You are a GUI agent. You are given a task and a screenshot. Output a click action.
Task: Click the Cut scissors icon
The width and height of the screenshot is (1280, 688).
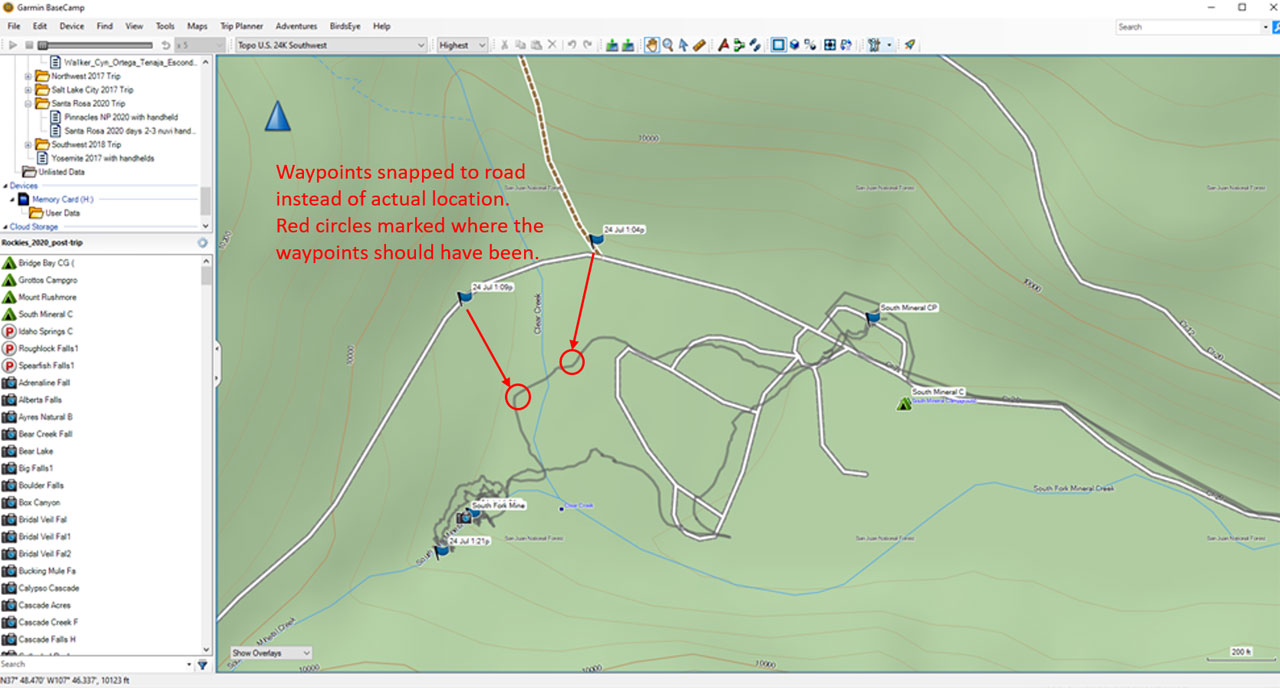[505, 45]
